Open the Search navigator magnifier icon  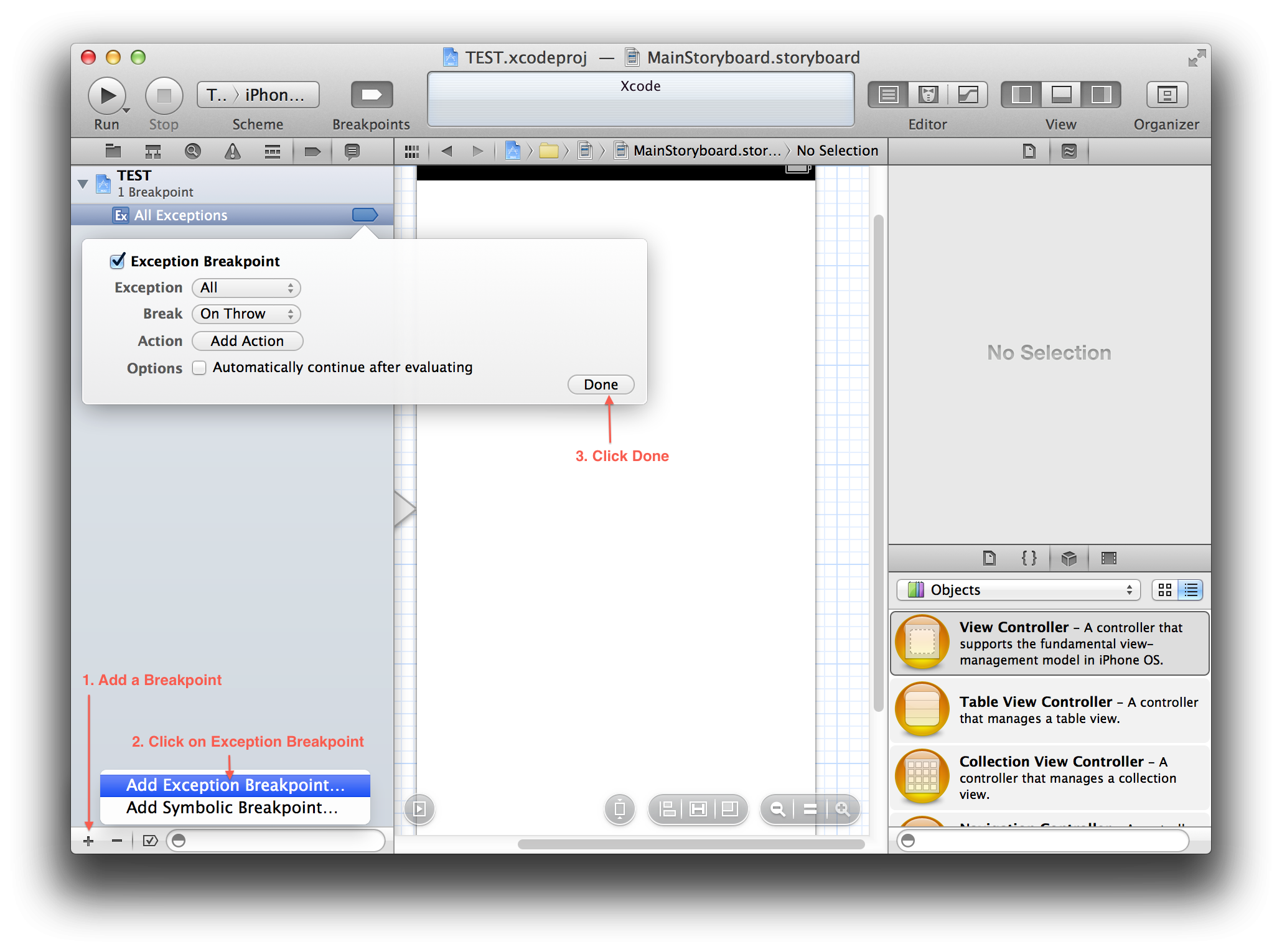(193, 151)
